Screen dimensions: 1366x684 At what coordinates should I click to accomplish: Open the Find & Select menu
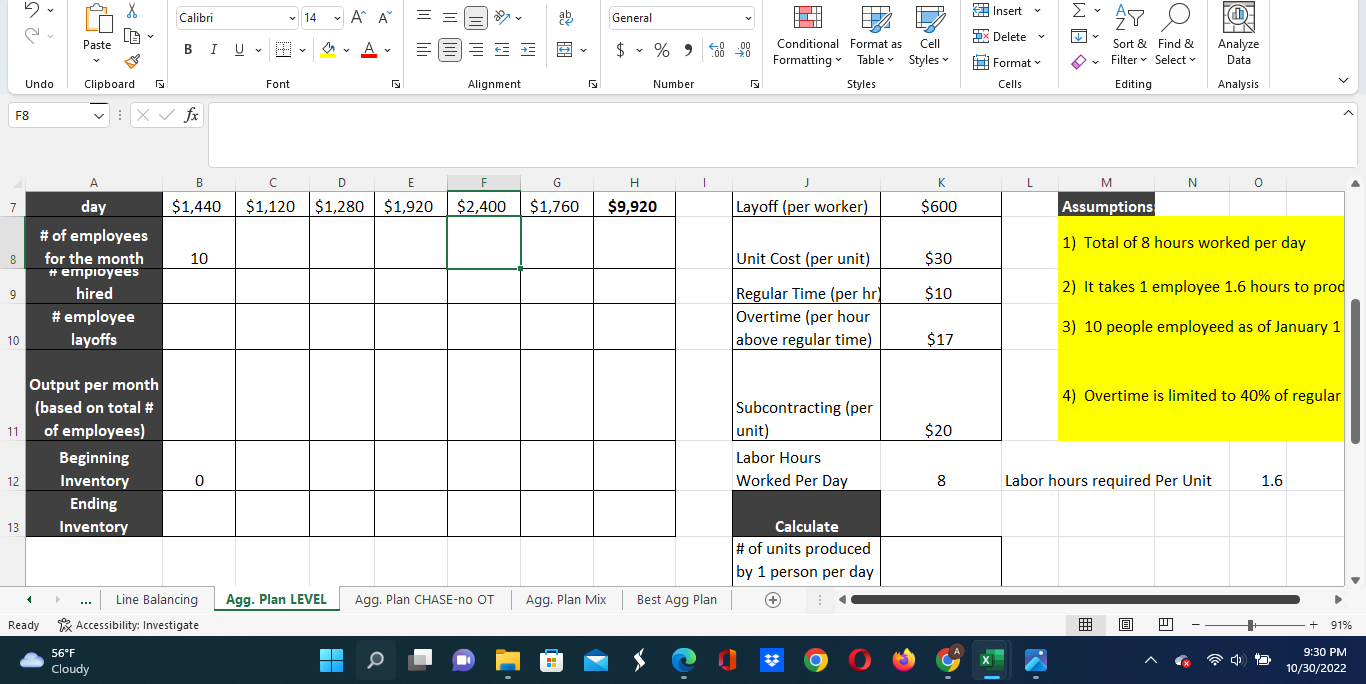[x=1175, y=36]
